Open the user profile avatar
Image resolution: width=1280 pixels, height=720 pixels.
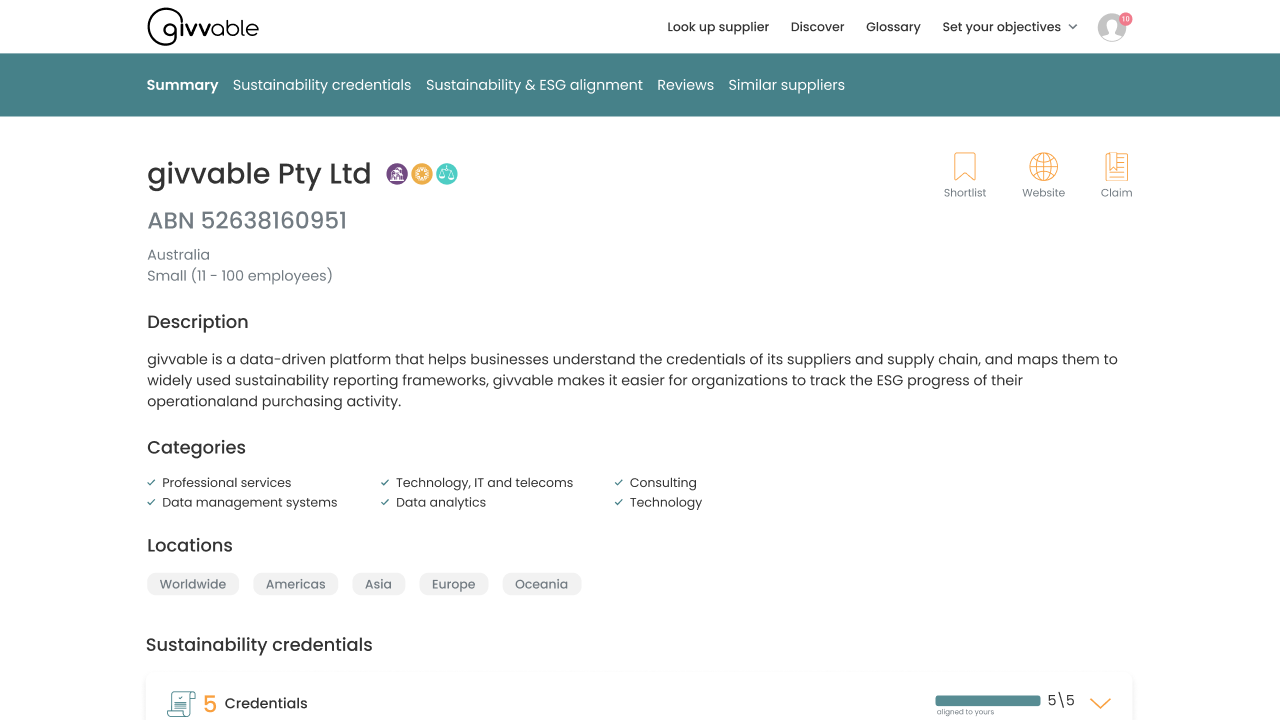[x=1112, y=27]
